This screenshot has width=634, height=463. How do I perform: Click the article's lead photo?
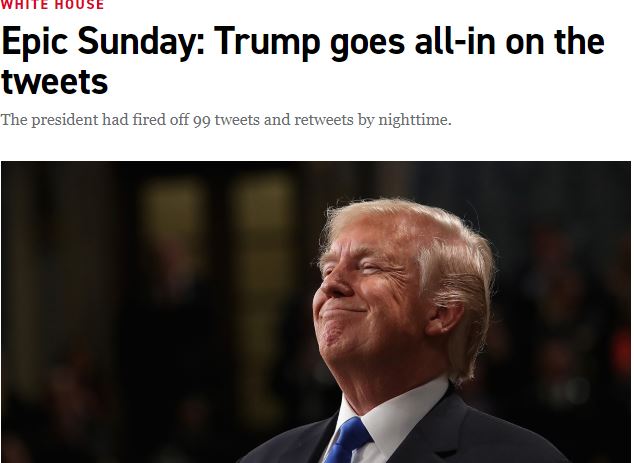click(x=316, y=311)
